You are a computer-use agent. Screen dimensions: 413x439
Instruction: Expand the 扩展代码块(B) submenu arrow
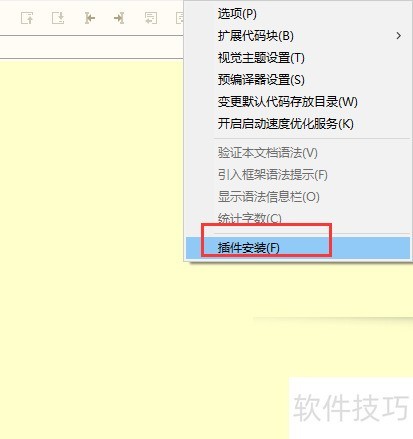(399, 36)
